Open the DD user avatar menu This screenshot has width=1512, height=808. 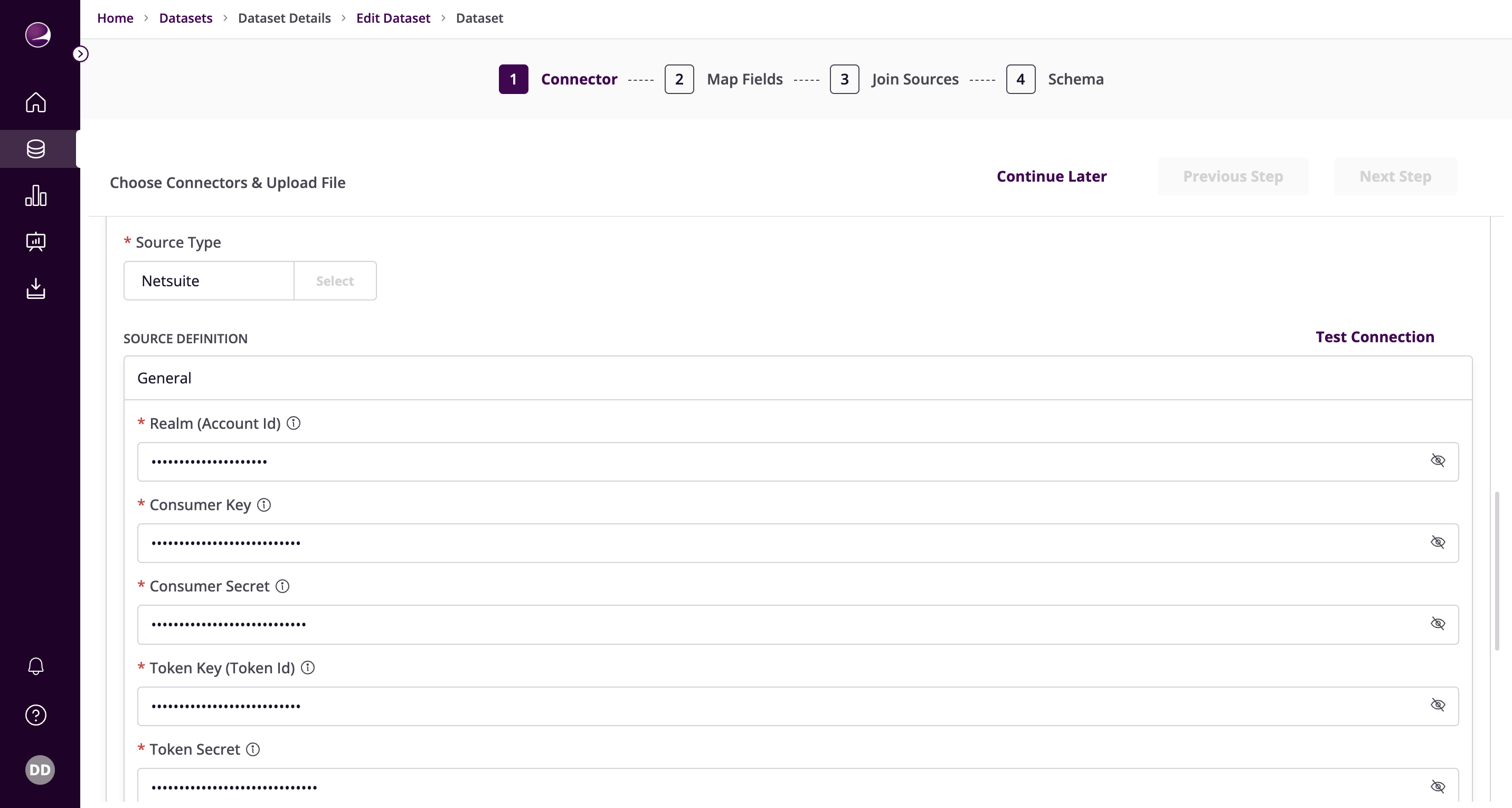(39, 770)
